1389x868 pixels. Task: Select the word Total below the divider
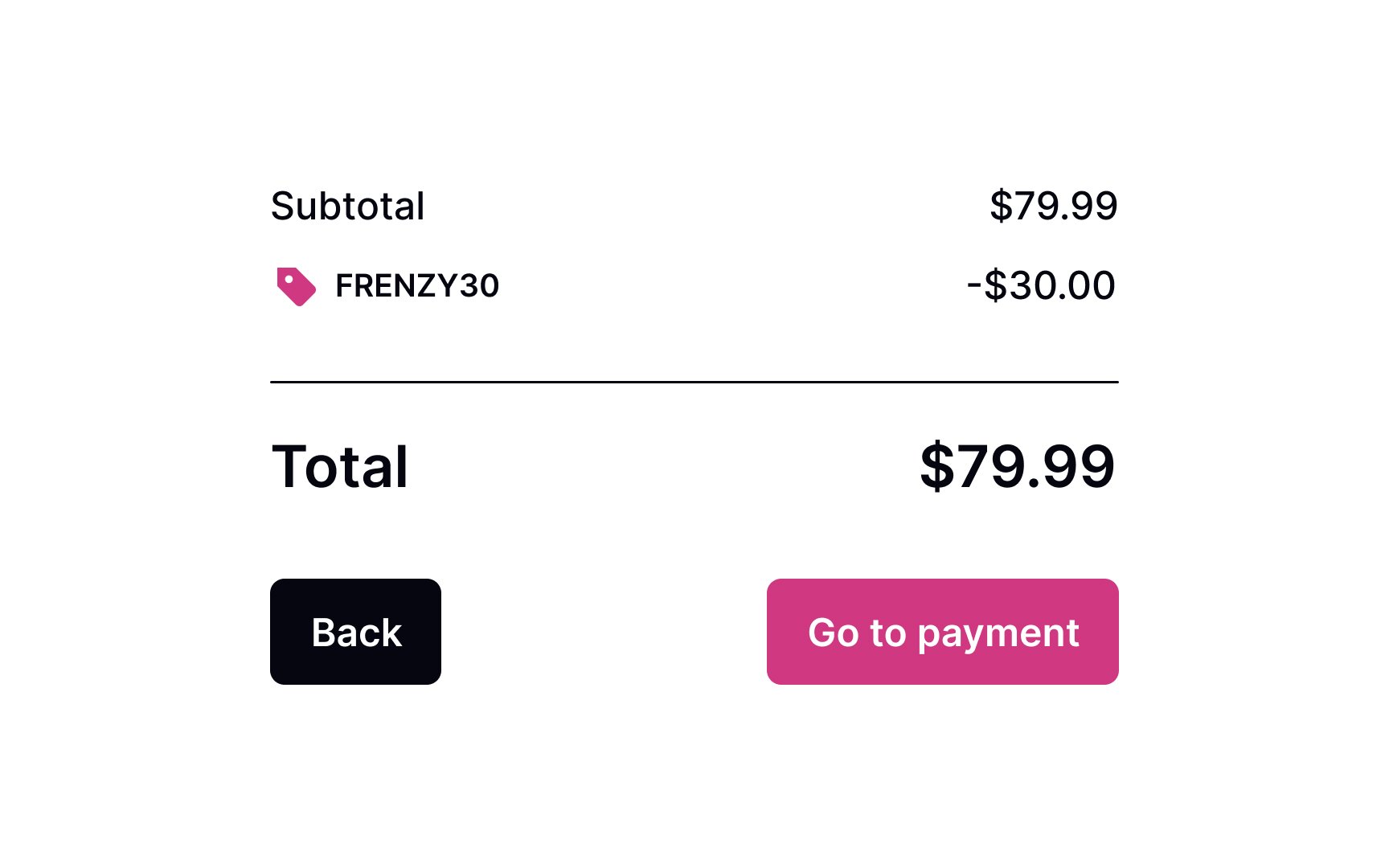340,466
